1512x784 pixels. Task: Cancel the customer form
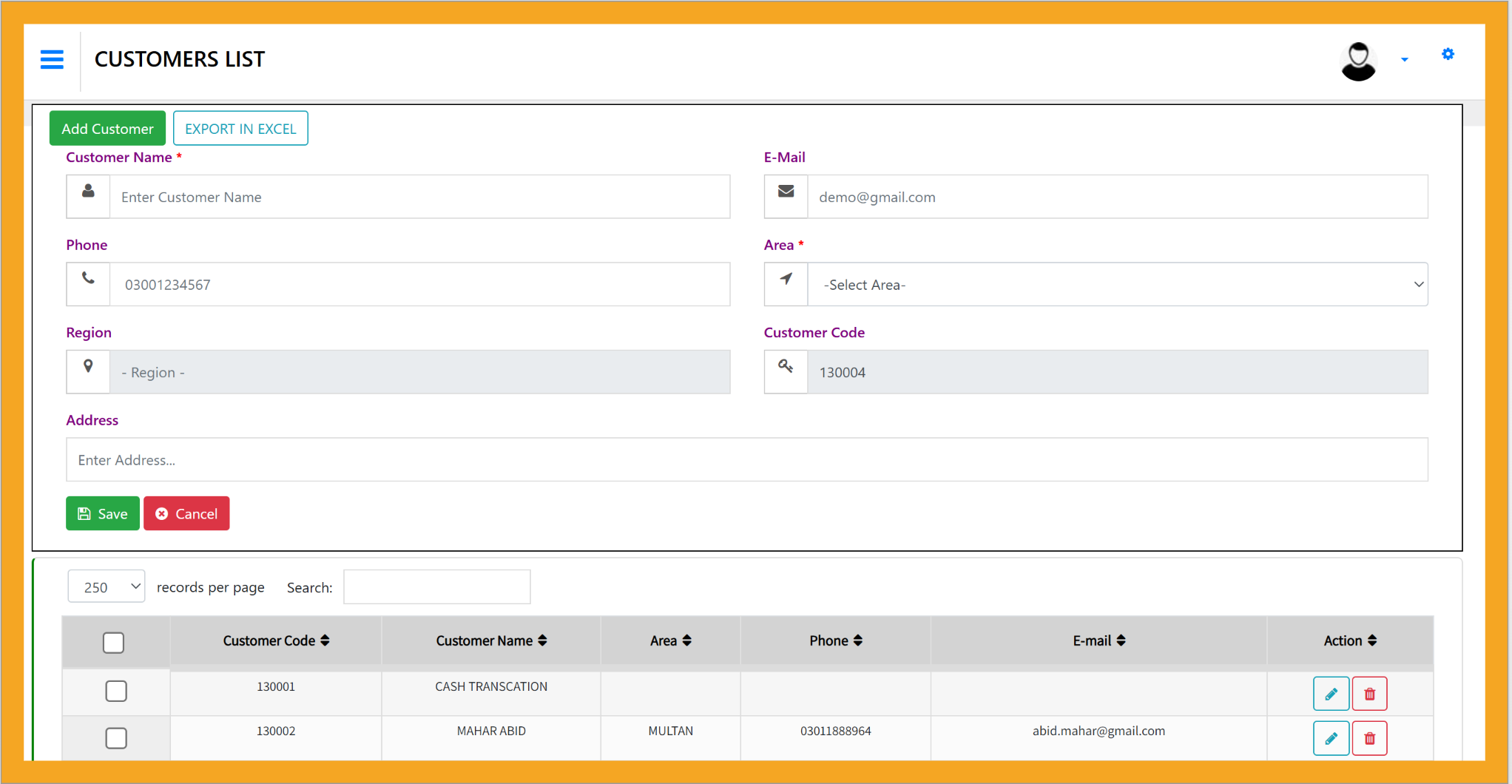pos(186,513)
